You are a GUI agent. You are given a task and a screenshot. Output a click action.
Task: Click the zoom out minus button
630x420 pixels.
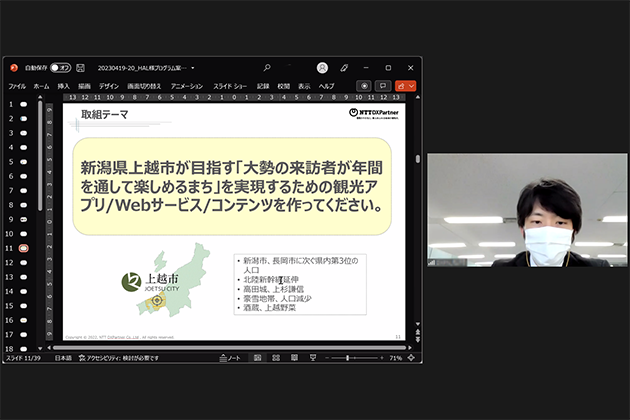[327, 358]
